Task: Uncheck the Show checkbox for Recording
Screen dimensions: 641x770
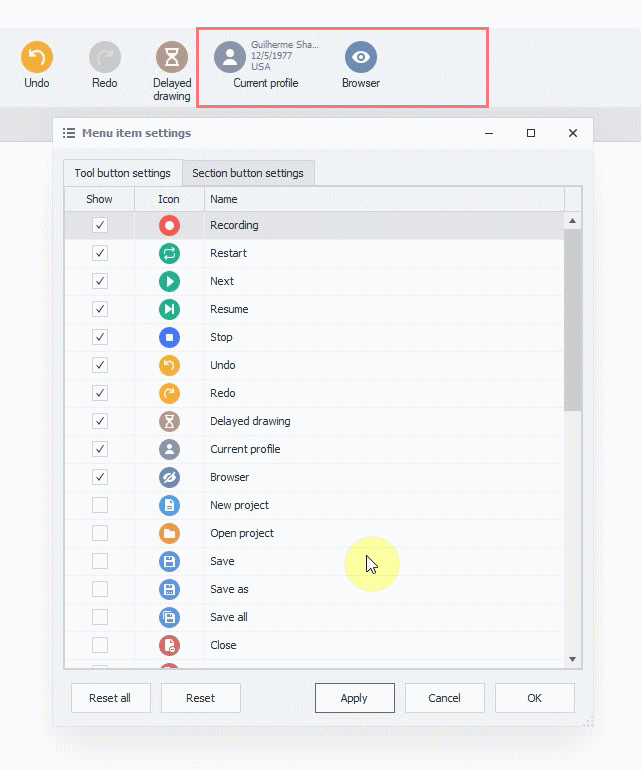Action: pos(100,225)
